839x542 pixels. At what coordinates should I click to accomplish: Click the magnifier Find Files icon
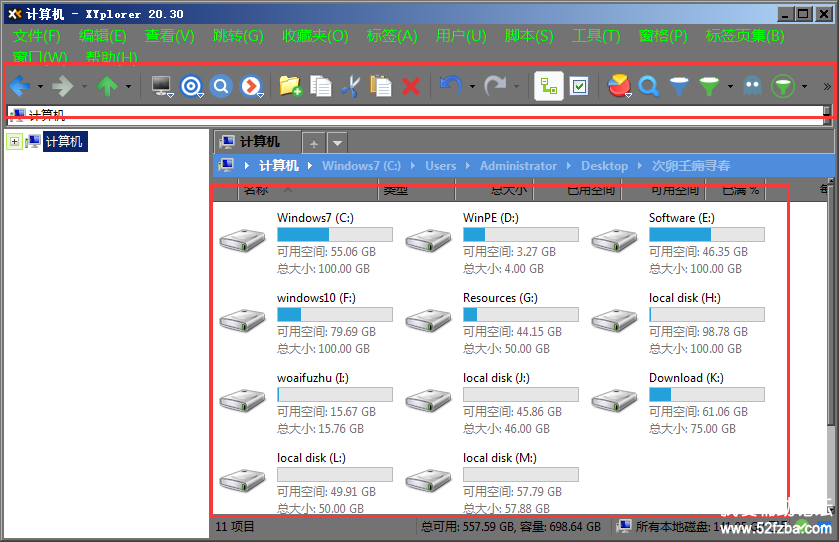tap(649, 86)
